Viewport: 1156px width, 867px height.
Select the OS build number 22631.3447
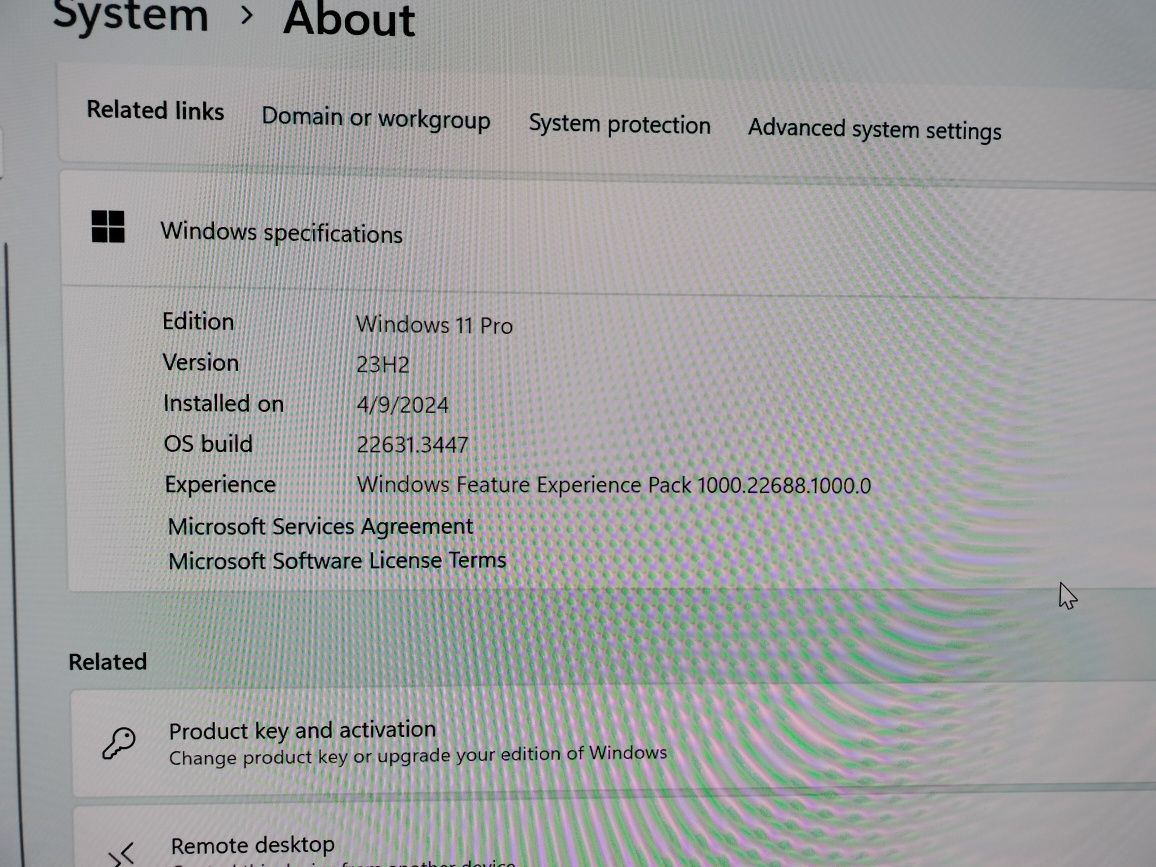[412, 445]
